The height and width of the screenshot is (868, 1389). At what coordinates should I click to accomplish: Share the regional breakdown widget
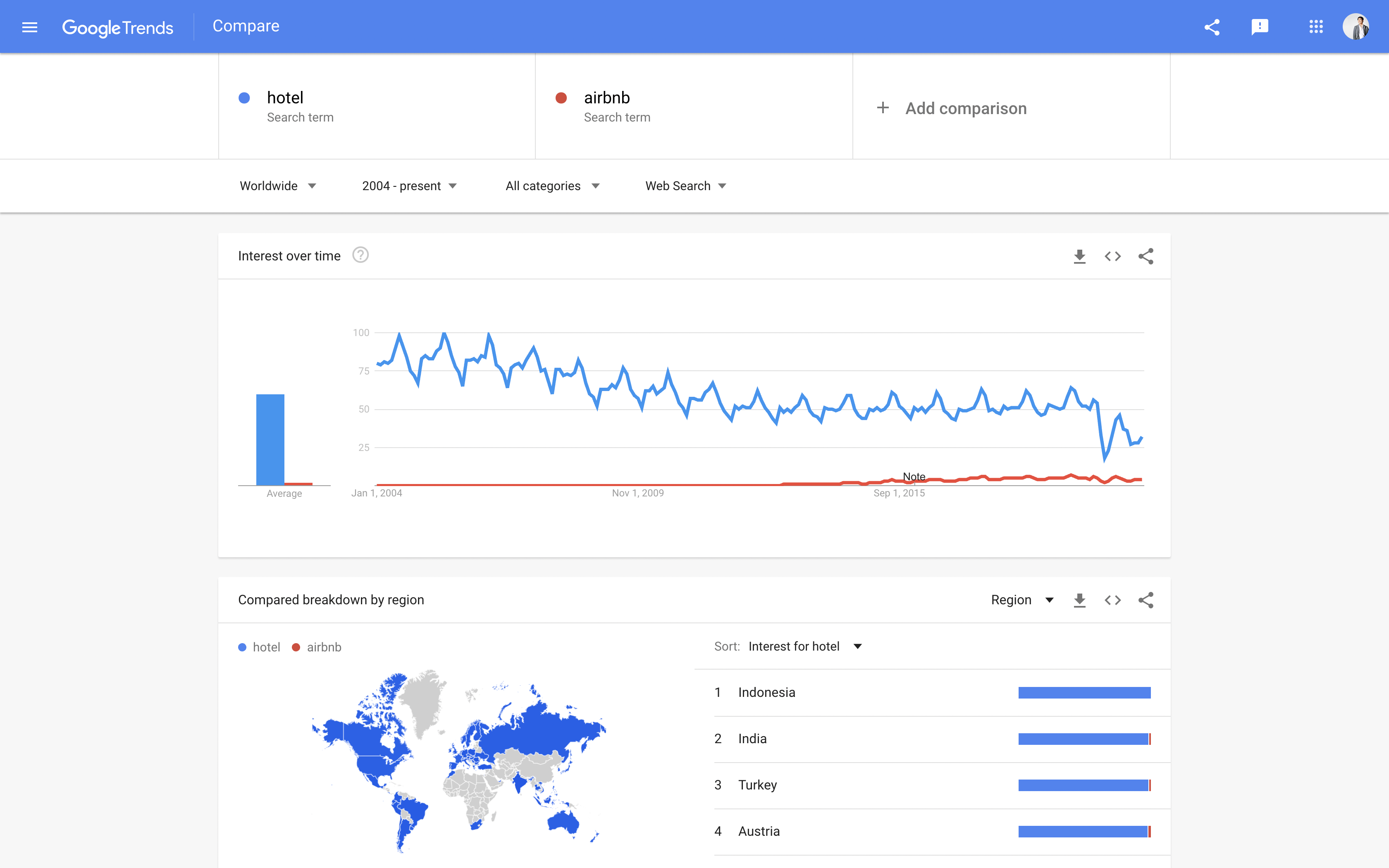tap(1146, 600)
